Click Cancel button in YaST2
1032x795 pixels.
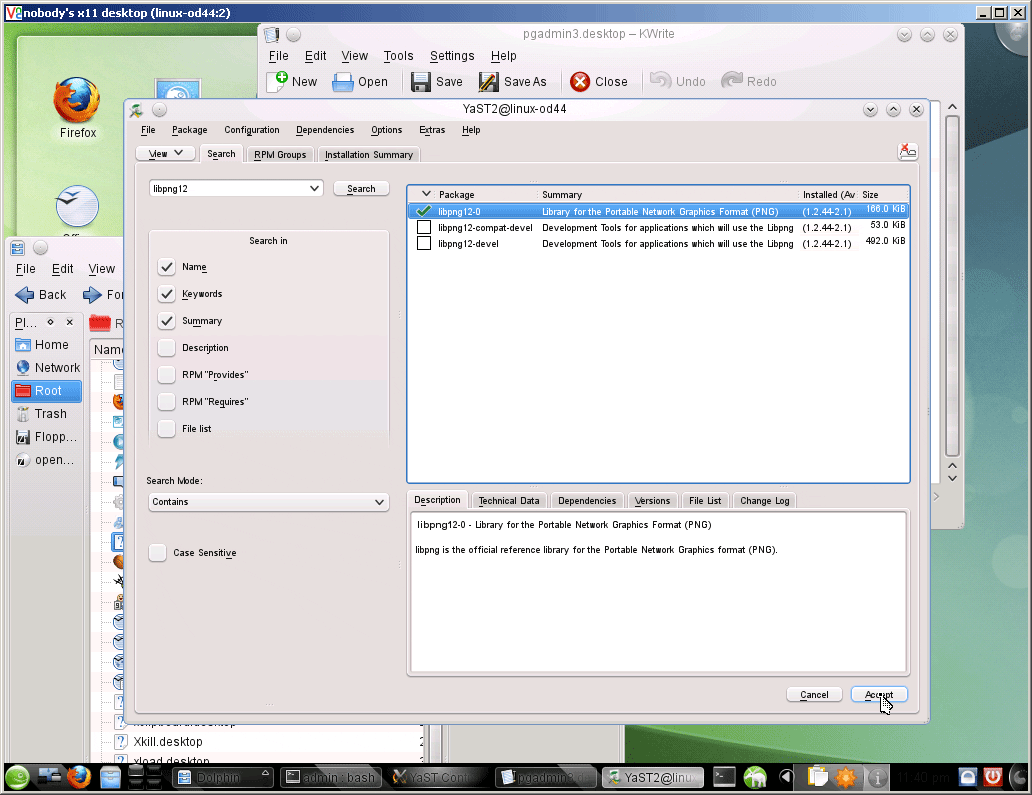coord(814,695)
